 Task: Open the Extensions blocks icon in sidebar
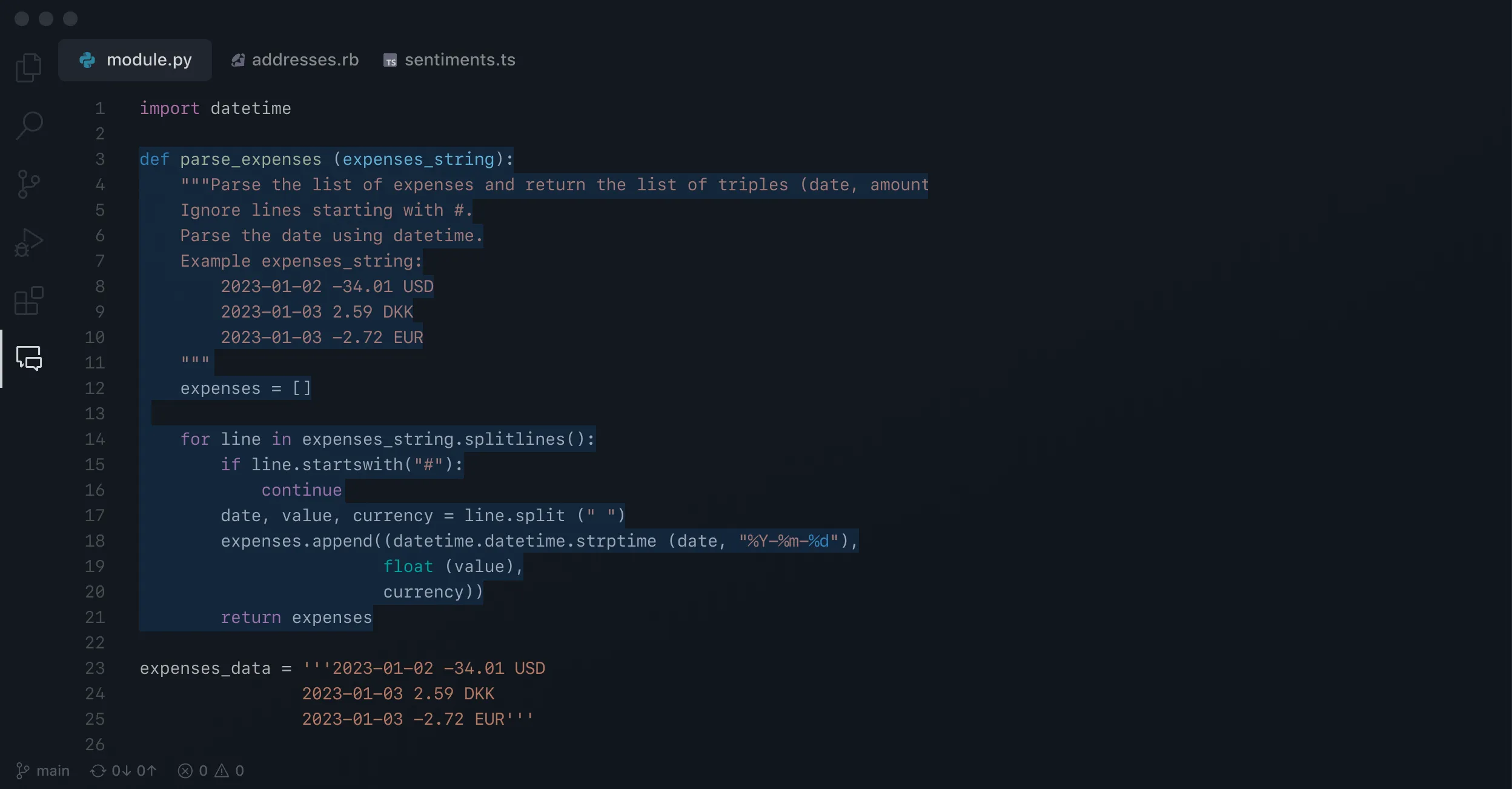(x=28, y=301)
